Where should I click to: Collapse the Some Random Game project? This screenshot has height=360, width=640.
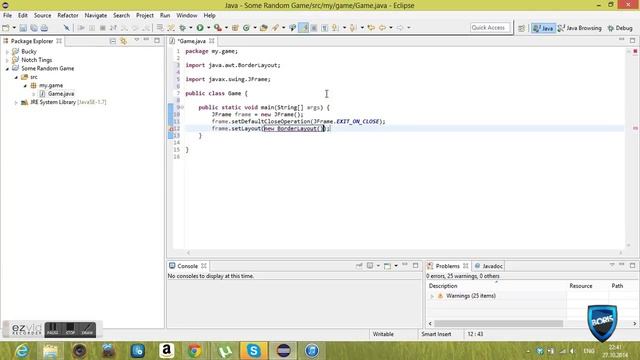7,69
